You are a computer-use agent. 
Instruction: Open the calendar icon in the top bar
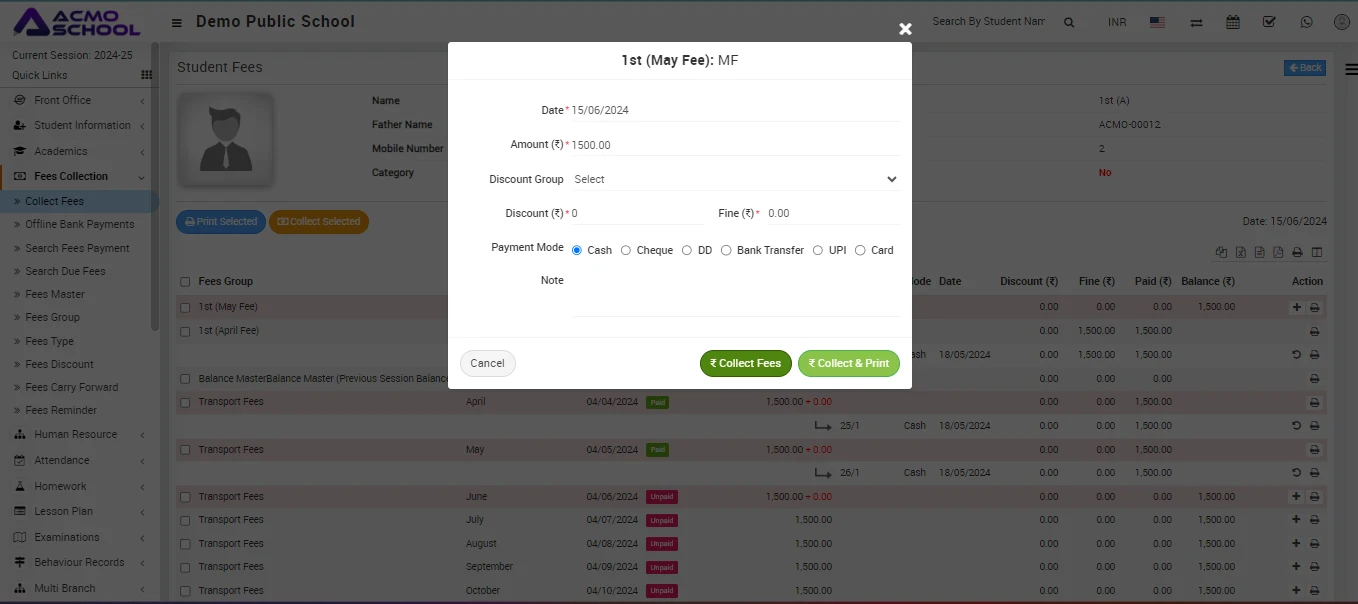tap(1233, 22)
